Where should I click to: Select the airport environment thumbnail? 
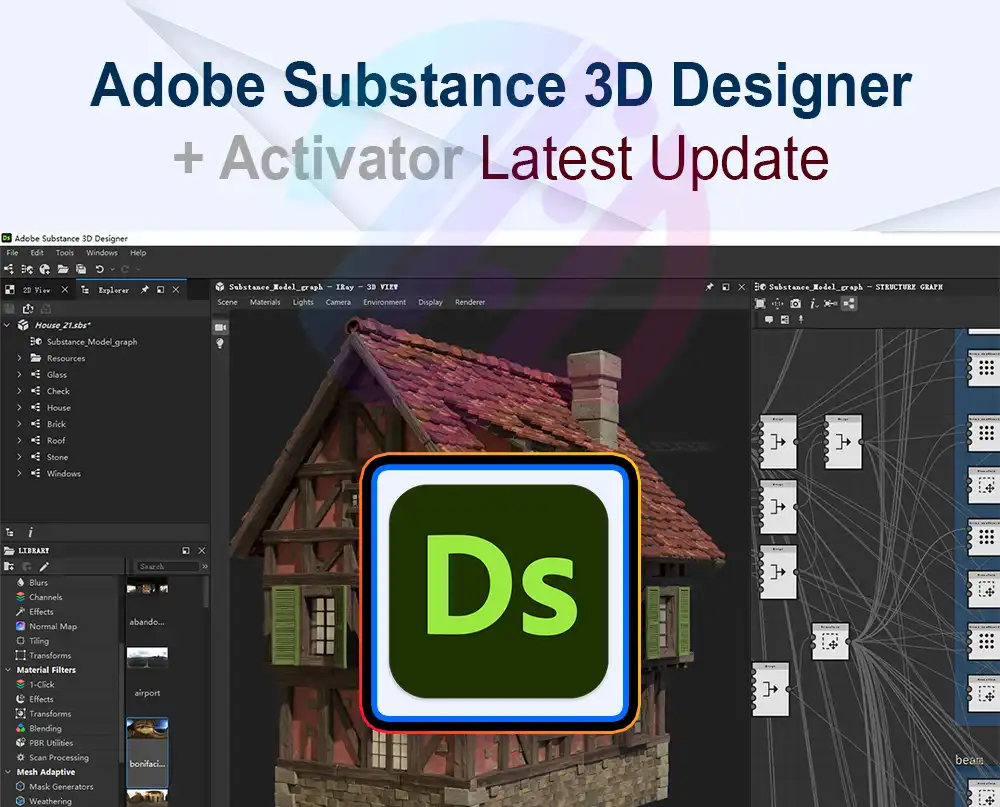click(x=147, y=659)
